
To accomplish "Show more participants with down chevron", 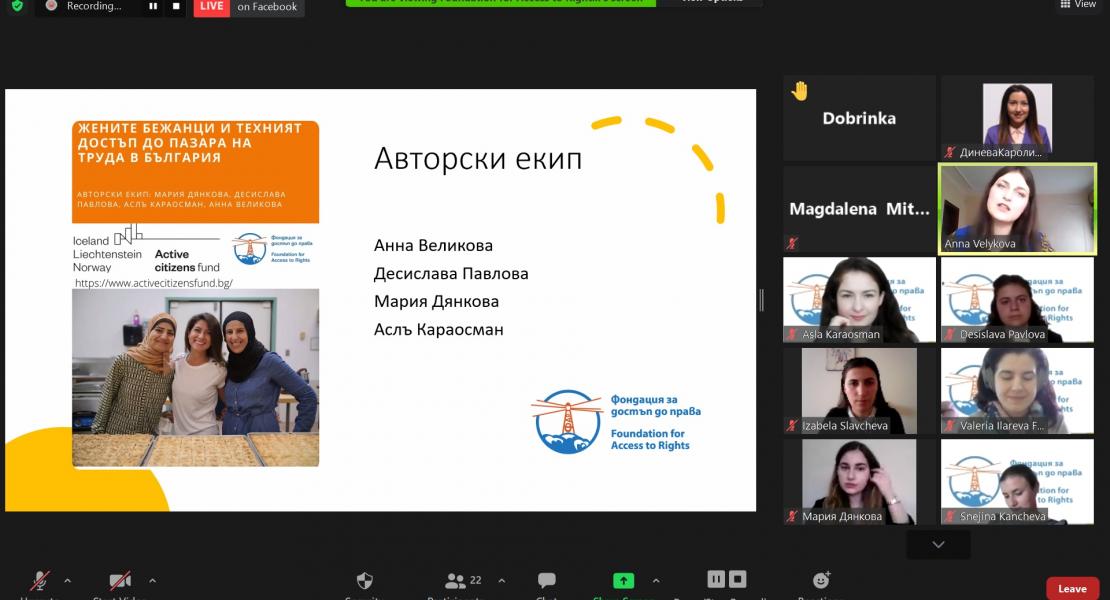I will (x=938, y=544).
